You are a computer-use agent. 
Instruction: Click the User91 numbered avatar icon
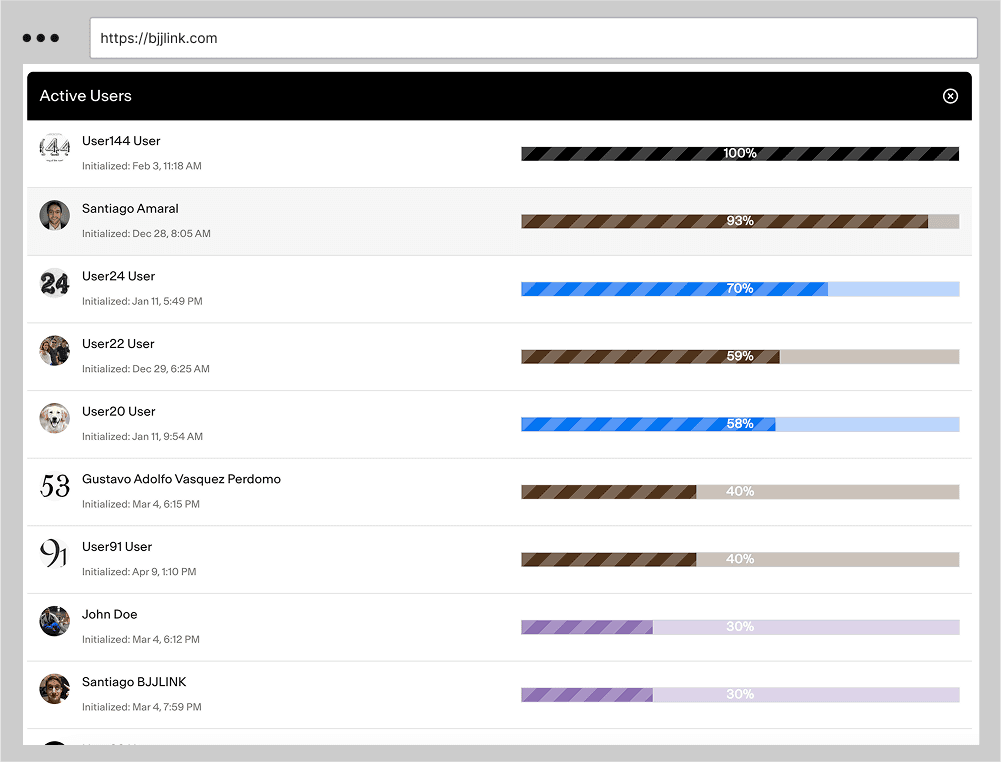coord(54,554)
